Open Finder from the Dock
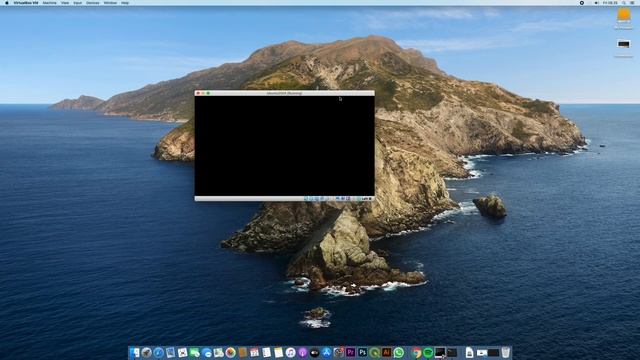This screenshot has height=360, width=640. click(x=134, y=352)
